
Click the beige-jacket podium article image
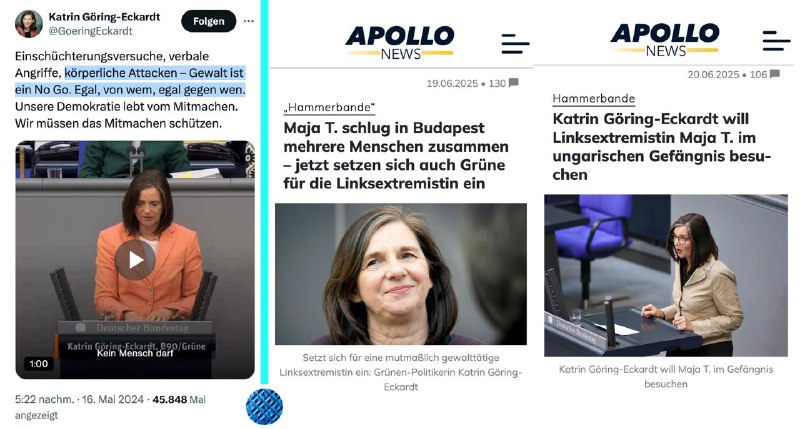click(x=666, y=275)
